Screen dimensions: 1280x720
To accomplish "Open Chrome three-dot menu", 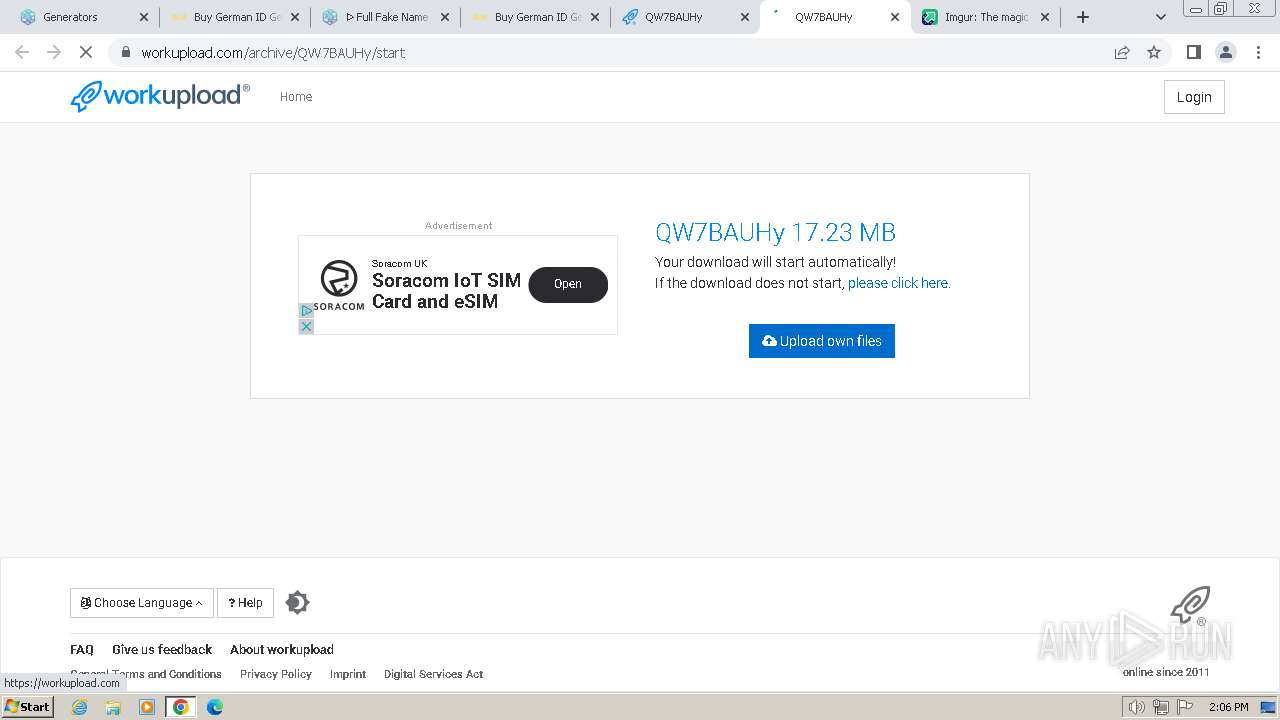I will 1259,52.
